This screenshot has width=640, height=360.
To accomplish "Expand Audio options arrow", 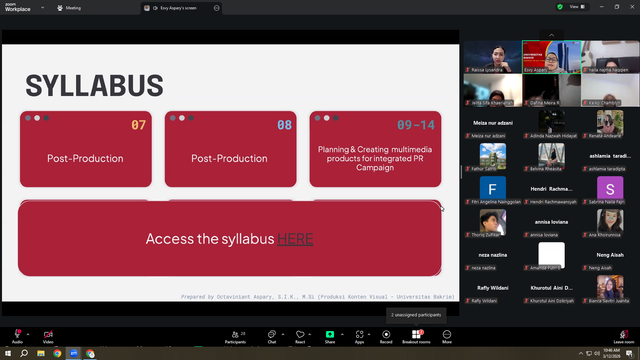I will pyautogui.click(x=28, y=334).
